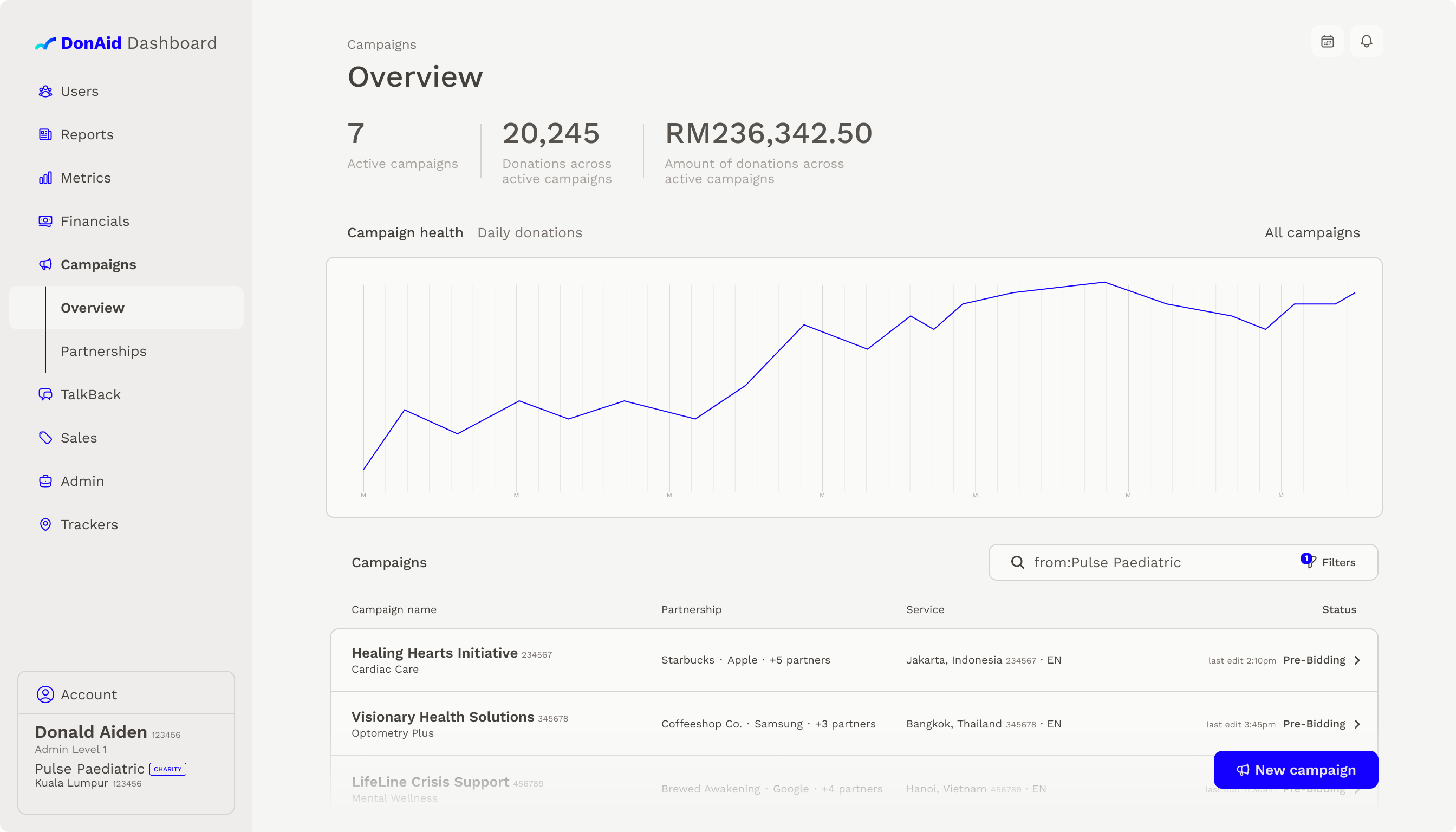Open the notifications bell
This screenshot has width=1456, height=832.
(1366, 41)
